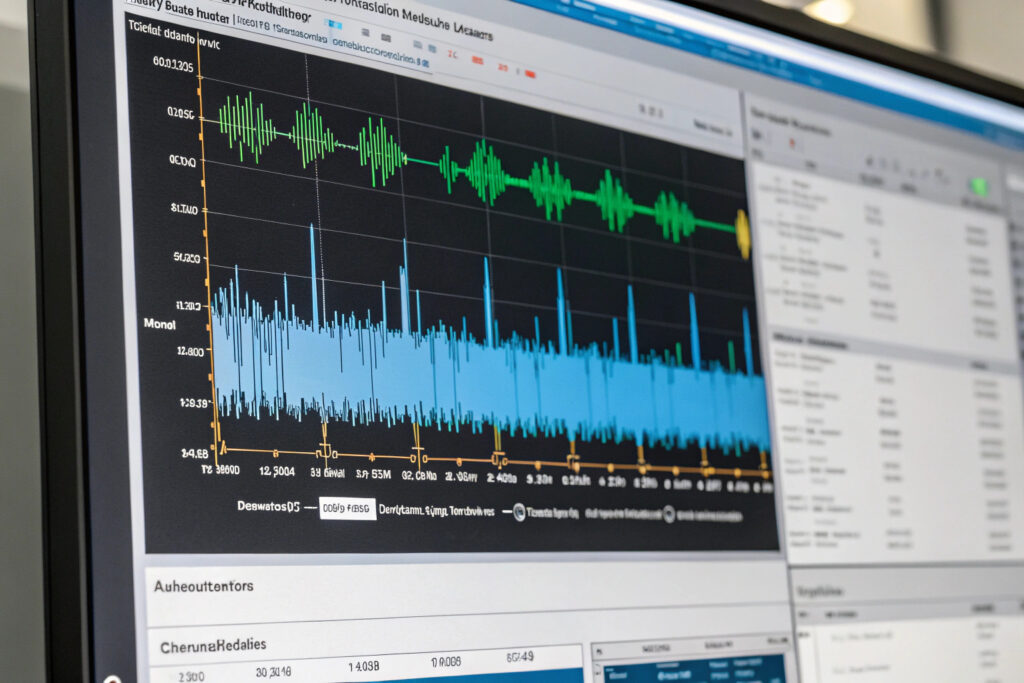Viewport: 1024px width, 683px height.
Task: Click the circular legend icon after Derytam label
Action: (x=519, y=512)
